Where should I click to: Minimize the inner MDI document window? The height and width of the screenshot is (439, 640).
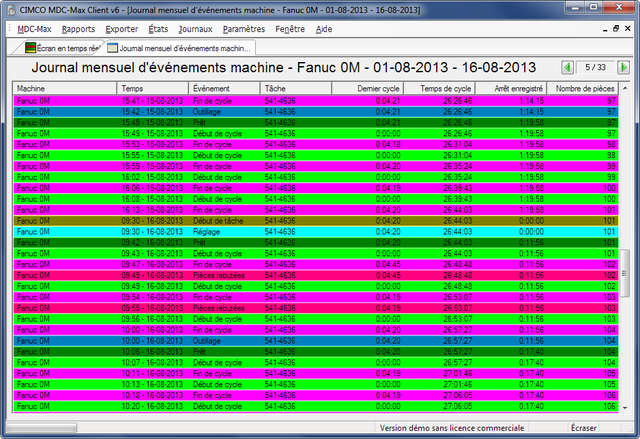point(605,29)
